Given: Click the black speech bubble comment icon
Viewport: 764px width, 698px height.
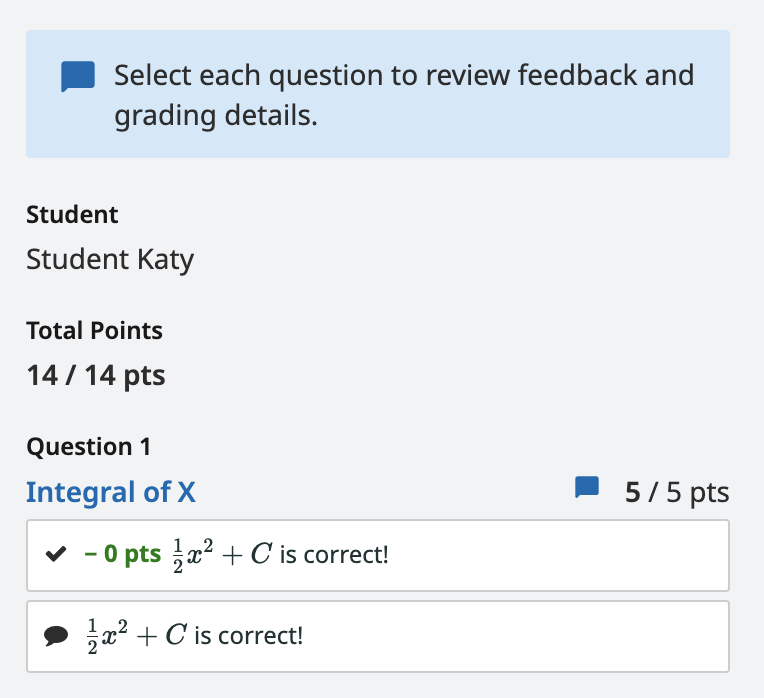Looking at the screenshot, I should click(x=56, y=636).
